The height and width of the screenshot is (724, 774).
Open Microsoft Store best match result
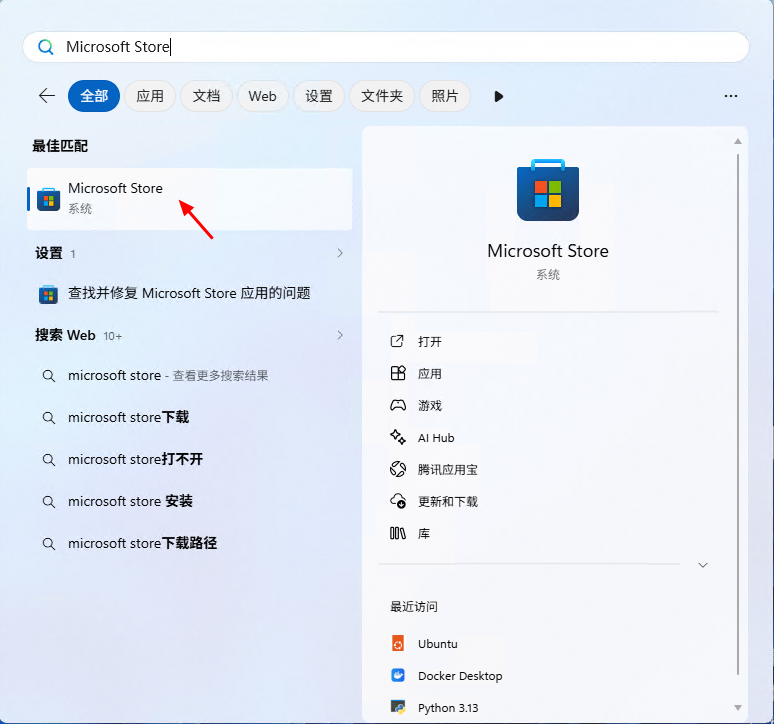point(190,199)
